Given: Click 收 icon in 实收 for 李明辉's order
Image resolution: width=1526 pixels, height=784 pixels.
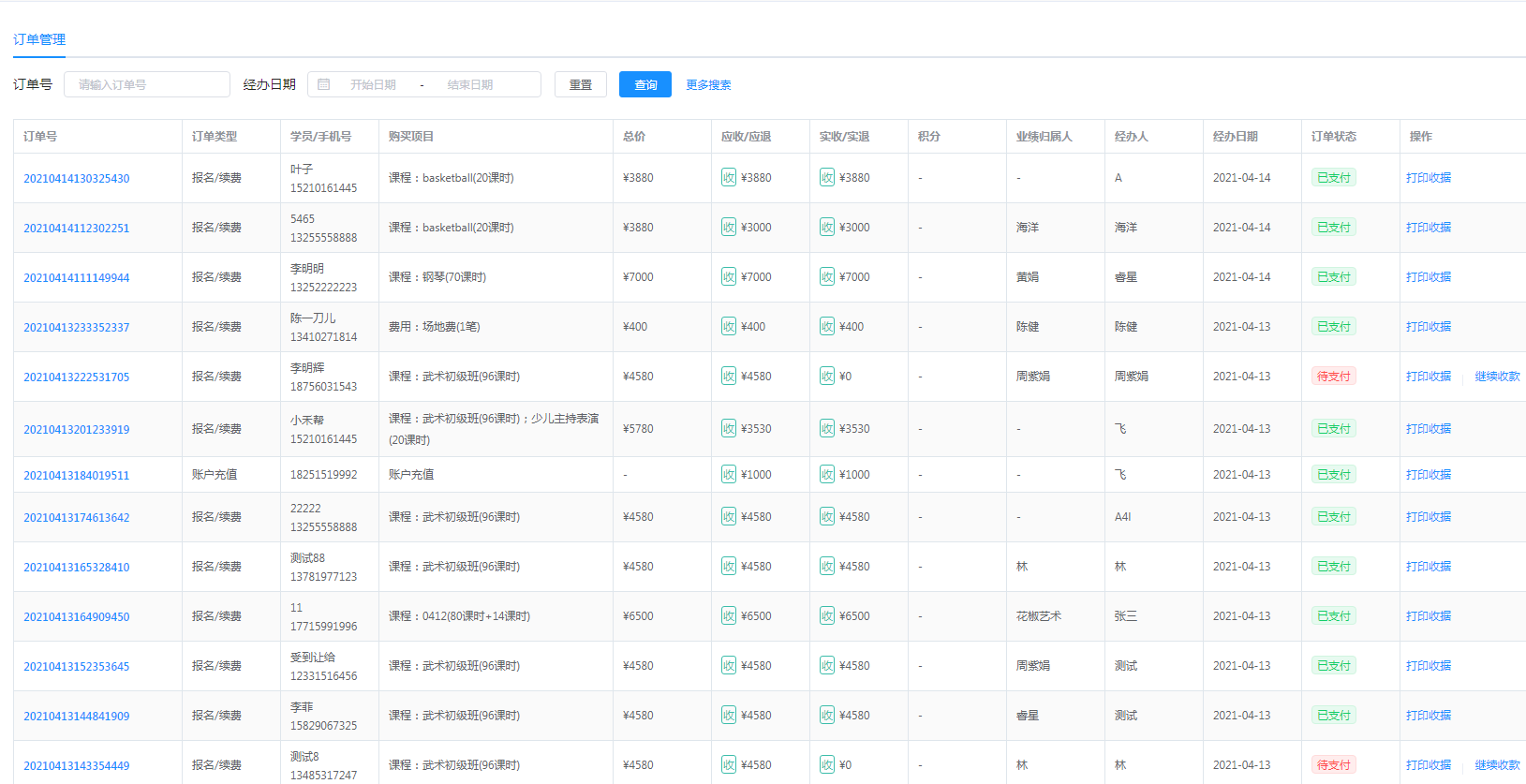Looking at the screenshot, I should tap(827, 376).
